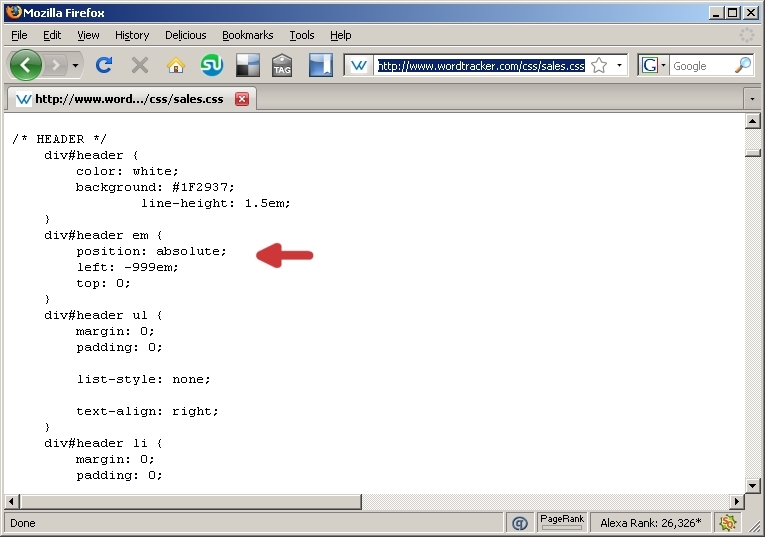Click 'text-align: right;' line
Screen dimensions: 765x537
[x=147, y=411]
